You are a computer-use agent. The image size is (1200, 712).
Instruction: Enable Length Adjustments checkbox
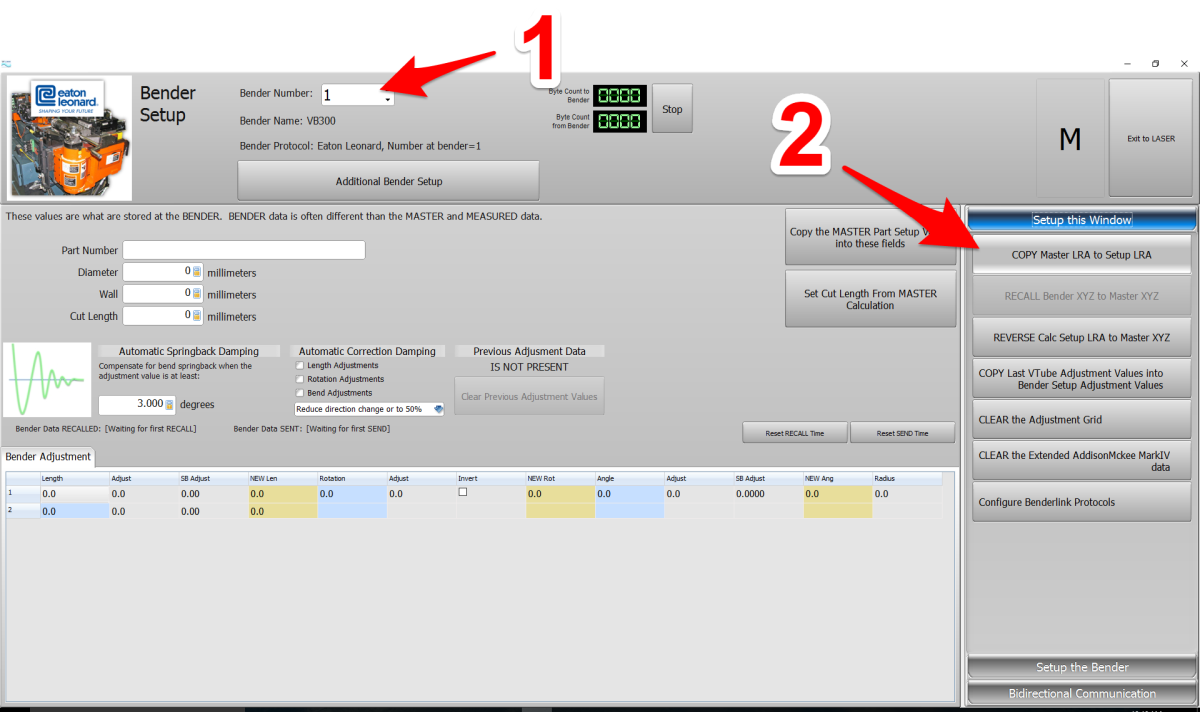click(300, 366)
